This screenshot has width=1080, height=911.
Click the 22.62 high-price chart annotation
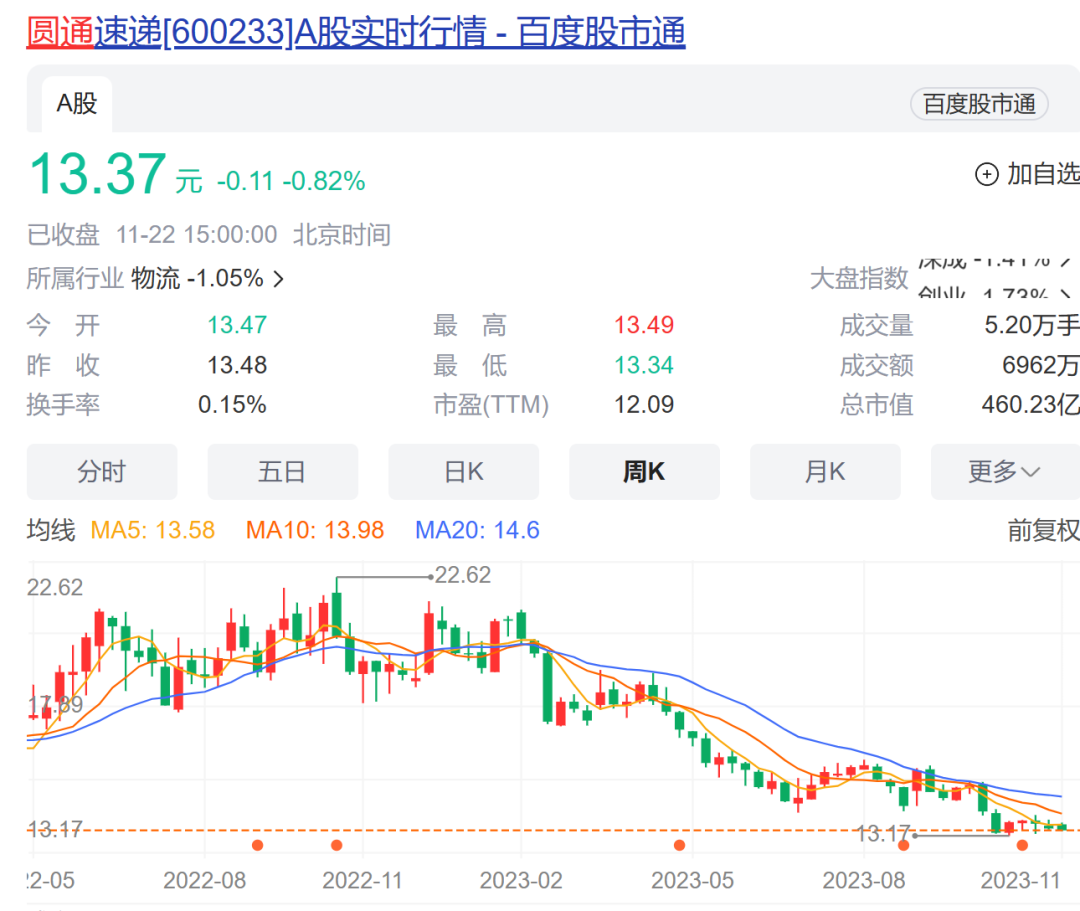(462, 575)
